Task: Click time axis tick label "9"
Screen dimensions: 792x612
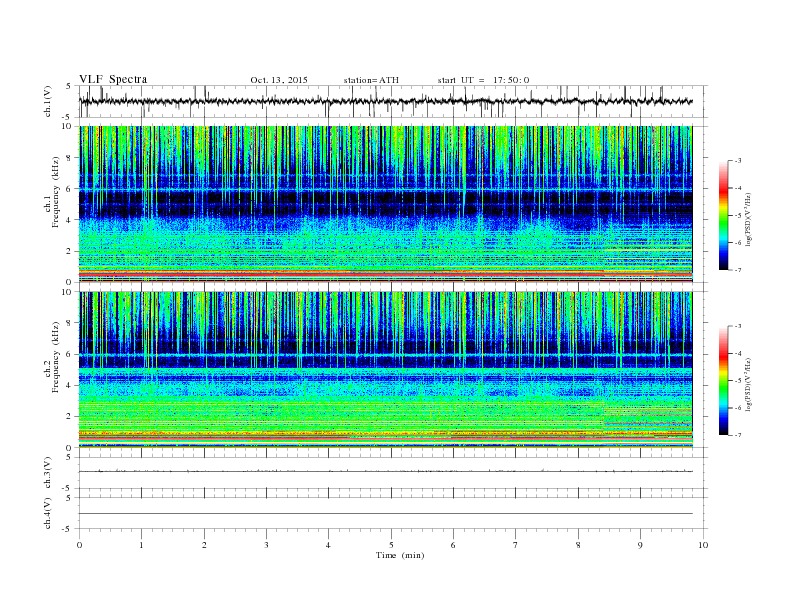Action: (640, 545)
